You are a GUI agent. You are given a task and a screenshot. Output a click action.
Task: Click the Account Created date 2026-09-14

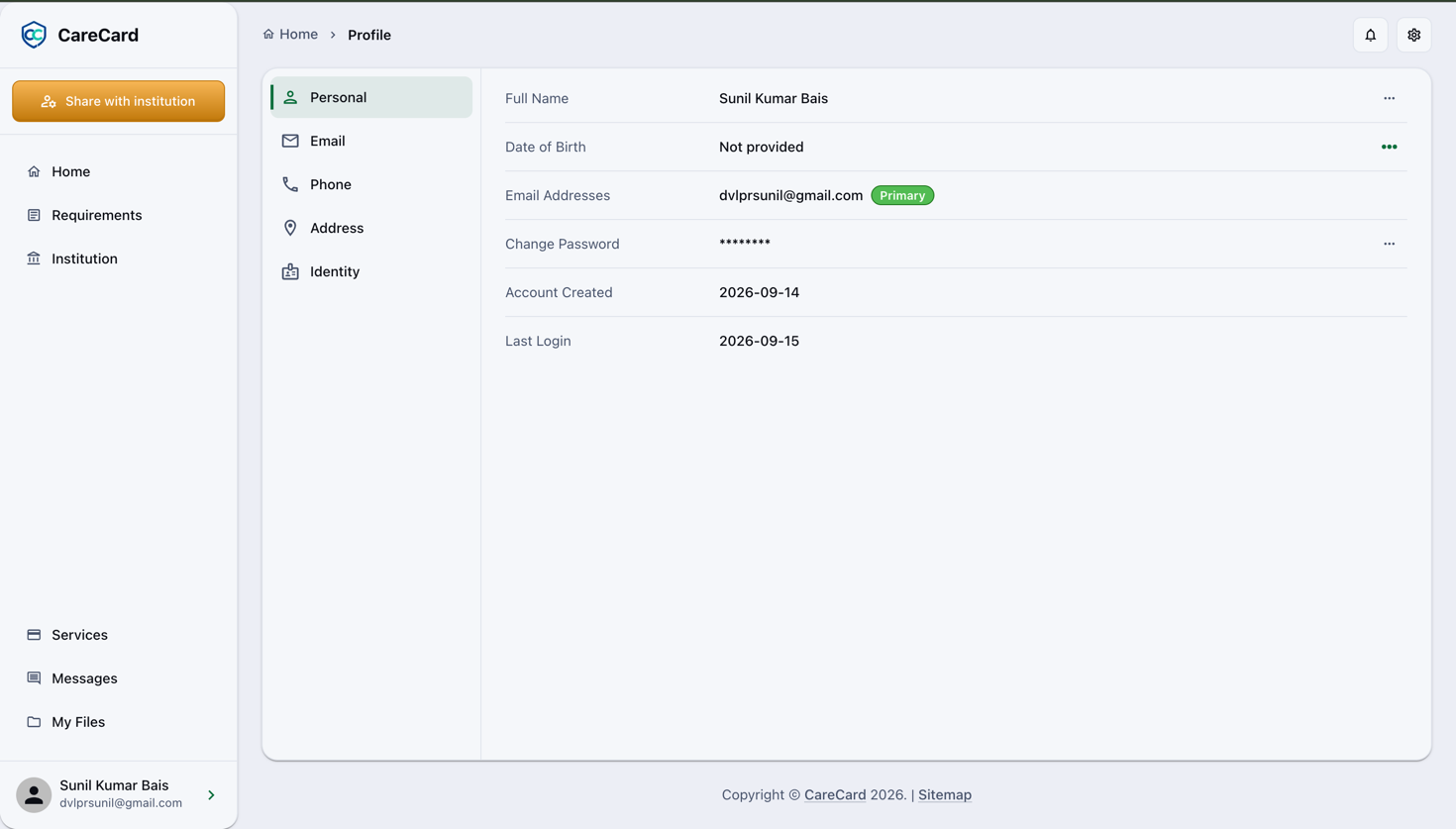(760, 292)
